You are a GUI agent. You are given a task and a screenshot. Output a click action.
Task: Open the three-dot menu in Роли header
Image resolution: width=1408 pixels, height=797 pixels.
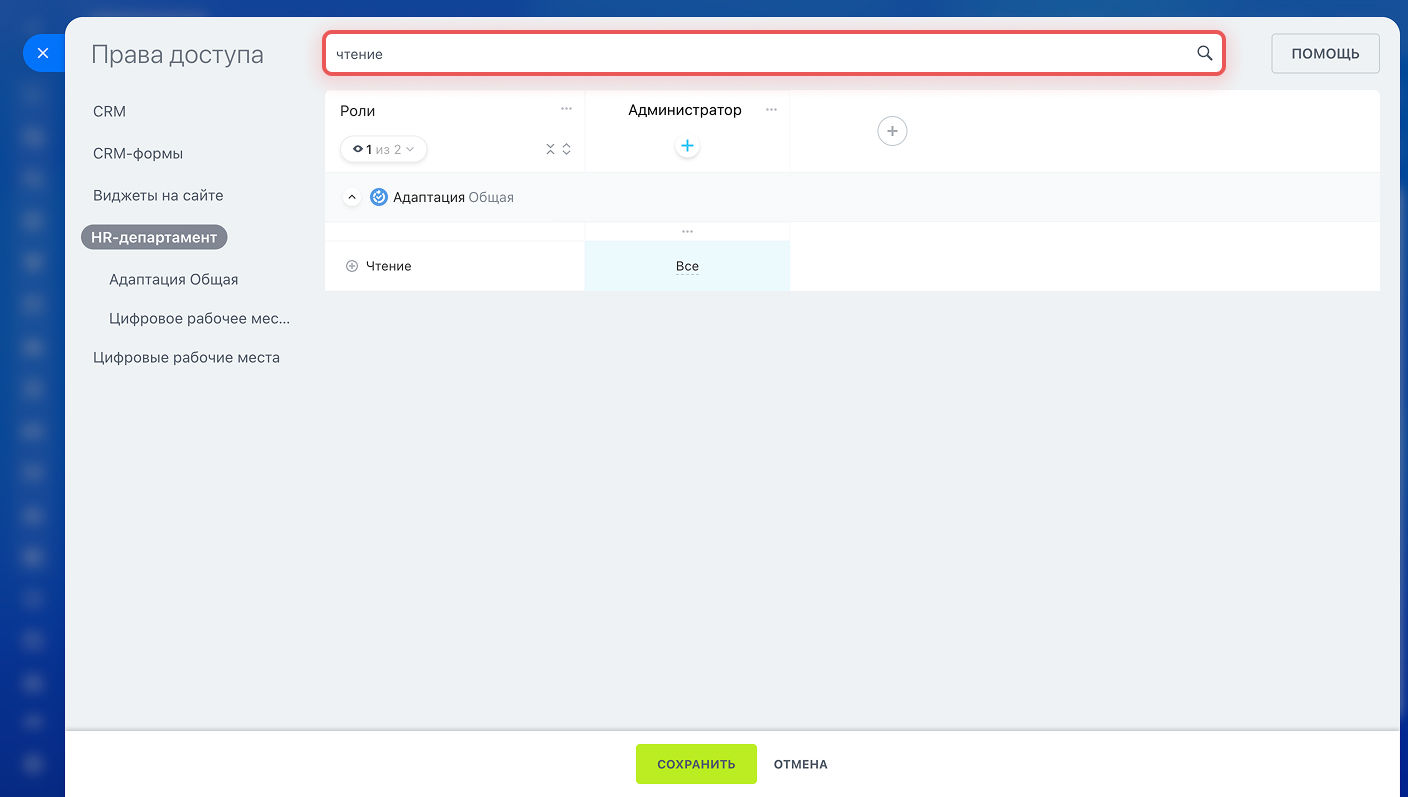566,109
